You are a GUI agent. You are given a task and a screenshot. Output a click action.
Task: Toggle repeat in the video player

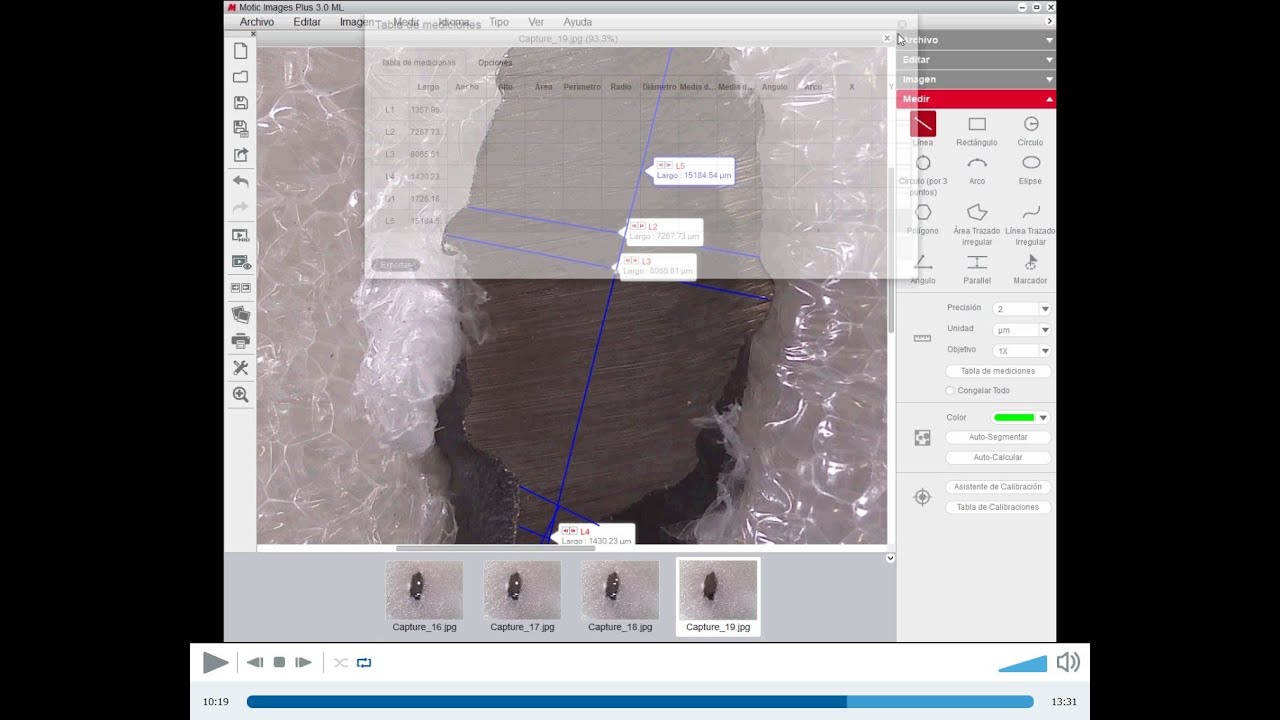coord(364,662)
